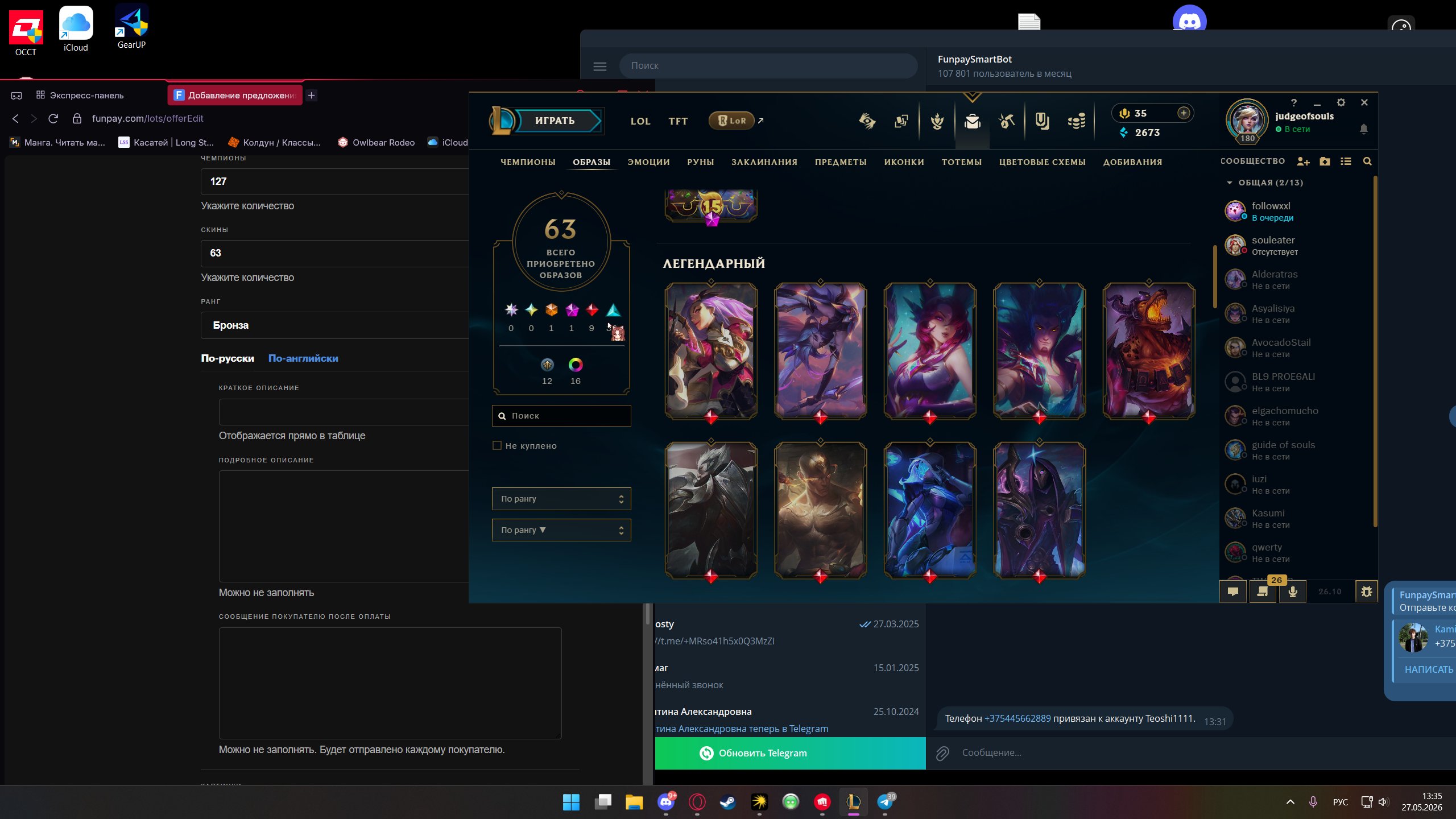The height and width of the screenshot is (819, 1456).
Task: Attach a file in Telegram message box
Action: click(x=943, y=753)
